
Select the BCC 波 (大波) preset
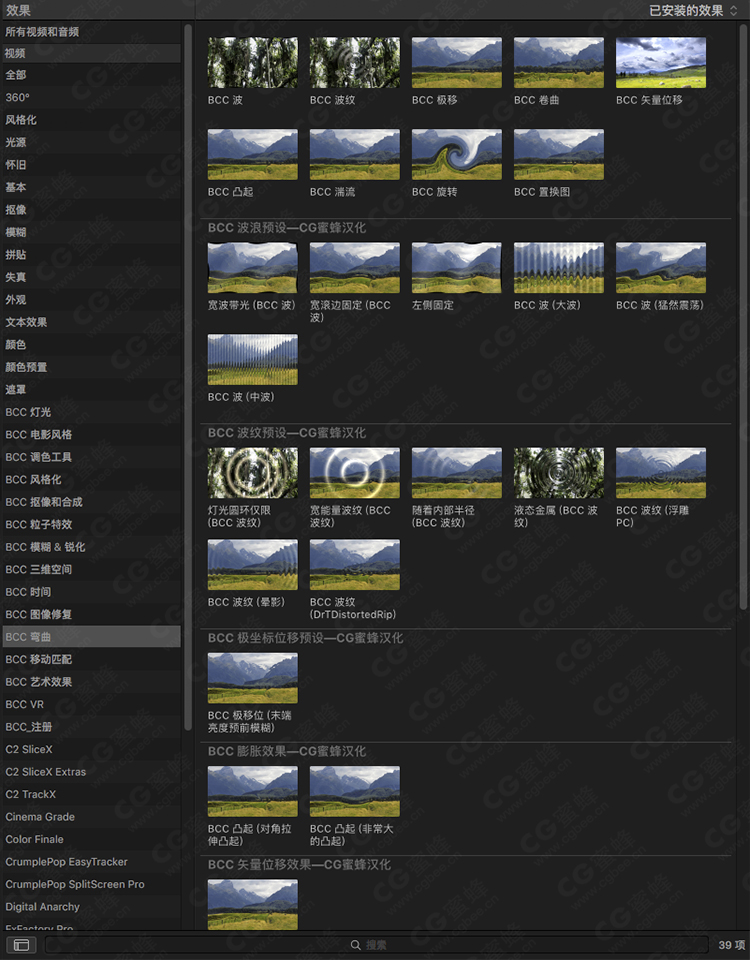coord(559,268)
